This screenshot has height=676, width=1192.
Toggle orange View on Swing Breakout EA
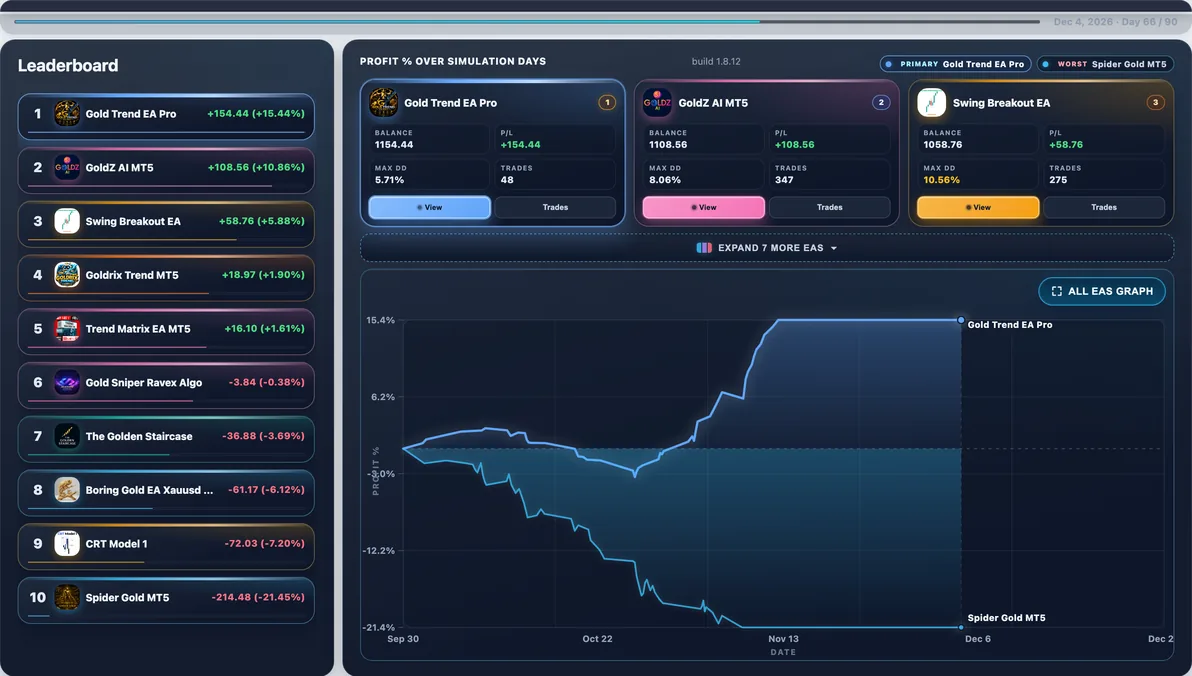[x=978, y=207]
